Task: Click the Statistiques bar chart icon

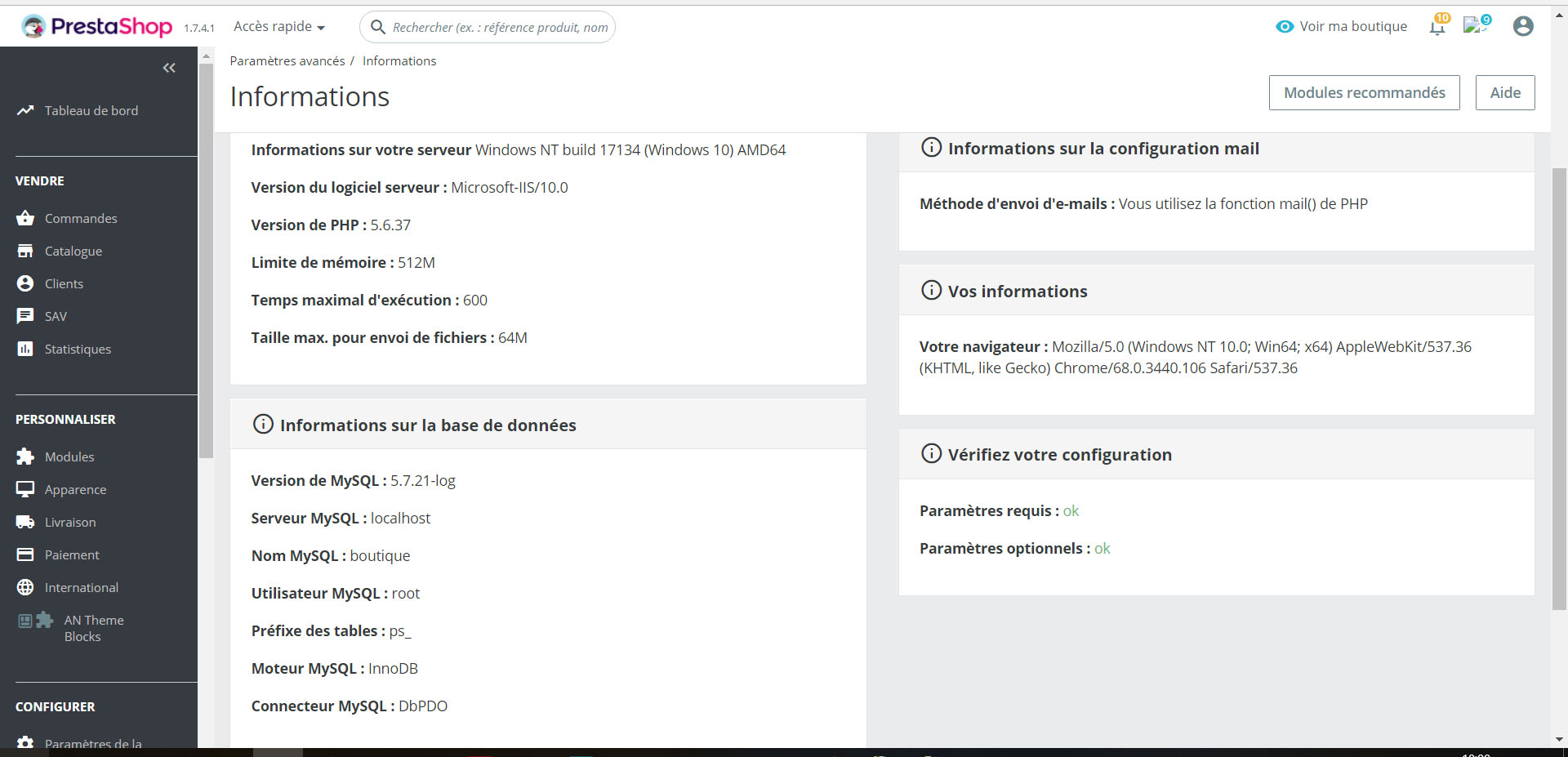Action: (x=25, y=349)
